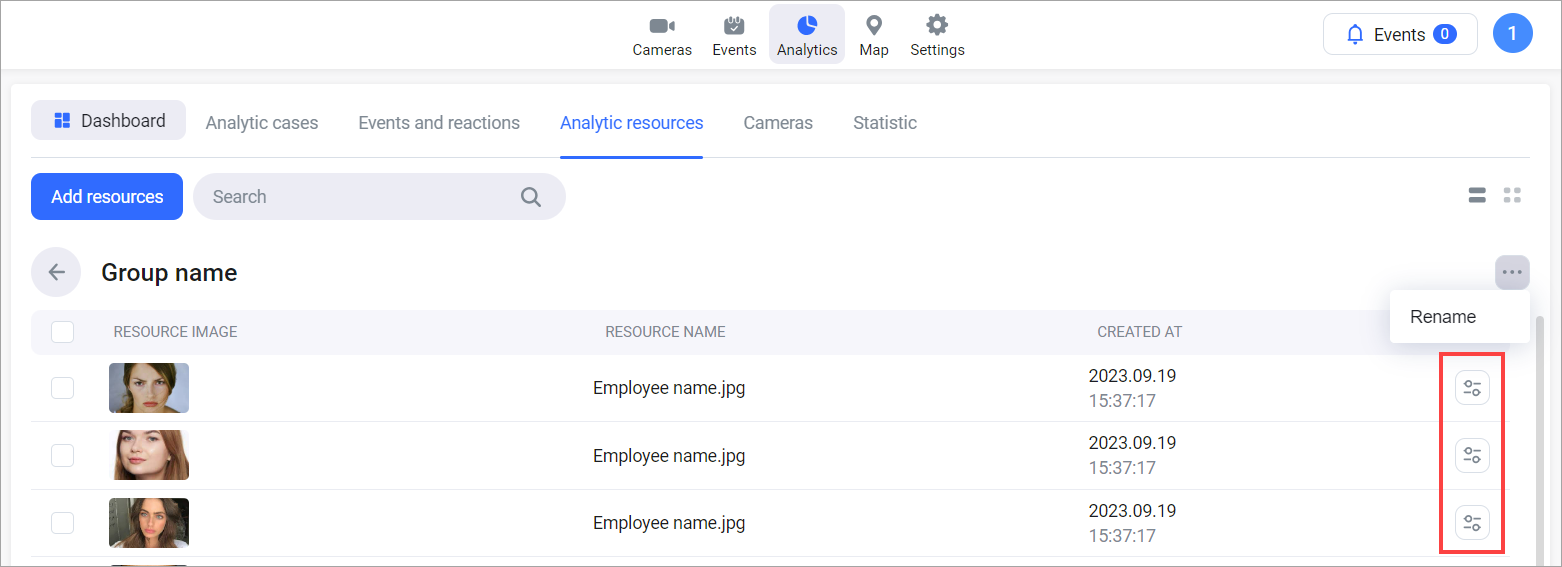Image resolution: width=1562 pixels, height=567 pixels.
Task: Open settings for the first employee resource
Action: click(1472, 389)
